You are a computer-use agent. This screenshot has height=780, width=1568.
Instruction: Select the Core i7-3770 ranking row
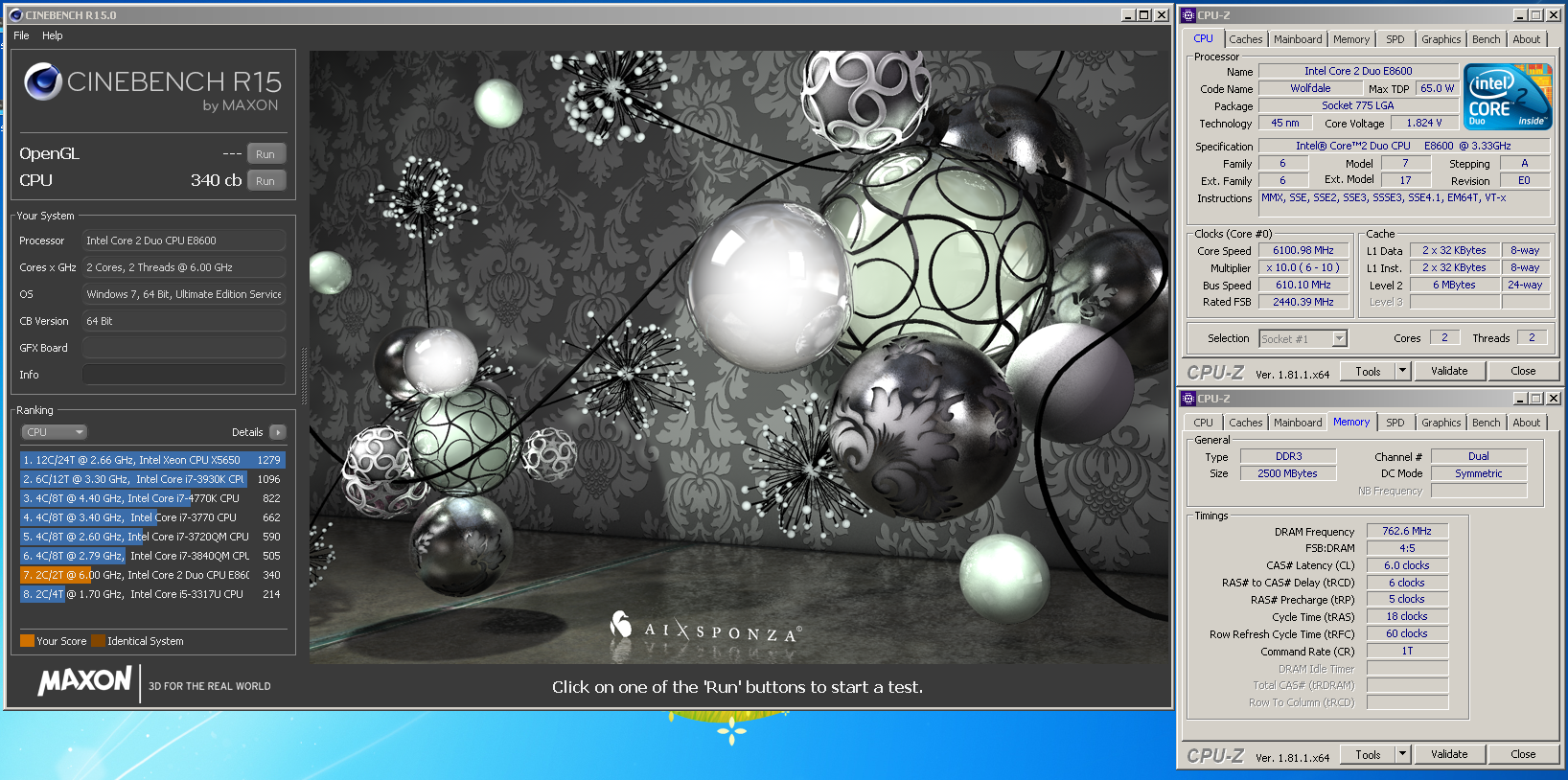tap(152, 517)
